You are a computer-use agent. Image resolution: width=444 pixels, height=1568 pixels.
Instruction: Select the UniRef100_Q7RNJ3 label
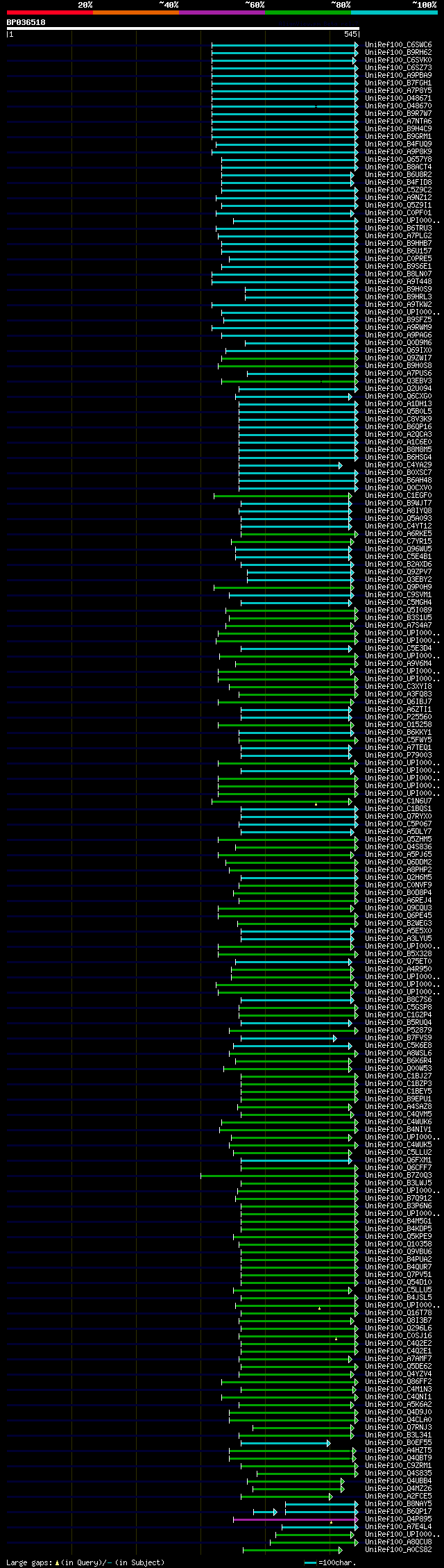[398, 1428]
